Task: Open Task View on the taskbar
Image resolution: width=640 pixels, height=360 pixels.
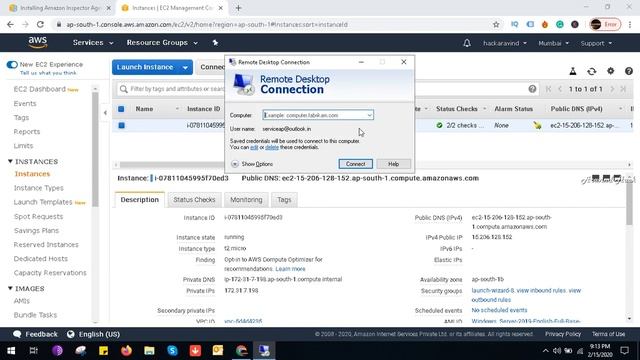Action: coord(33,351)
